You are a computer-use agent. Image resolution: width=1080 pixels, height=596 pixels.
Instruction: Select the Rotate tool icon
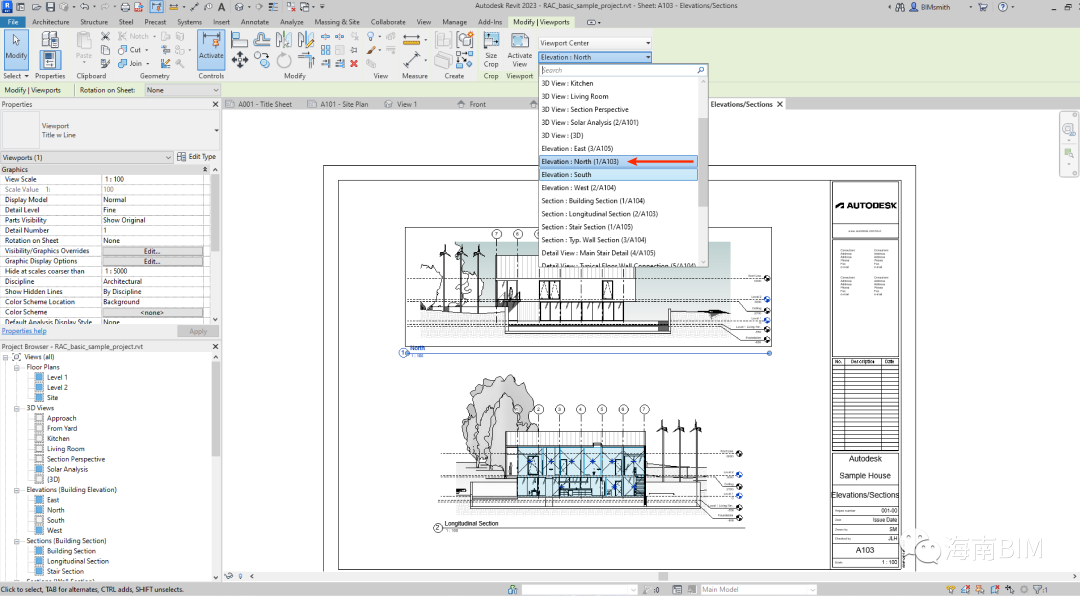tap(284, 61)
